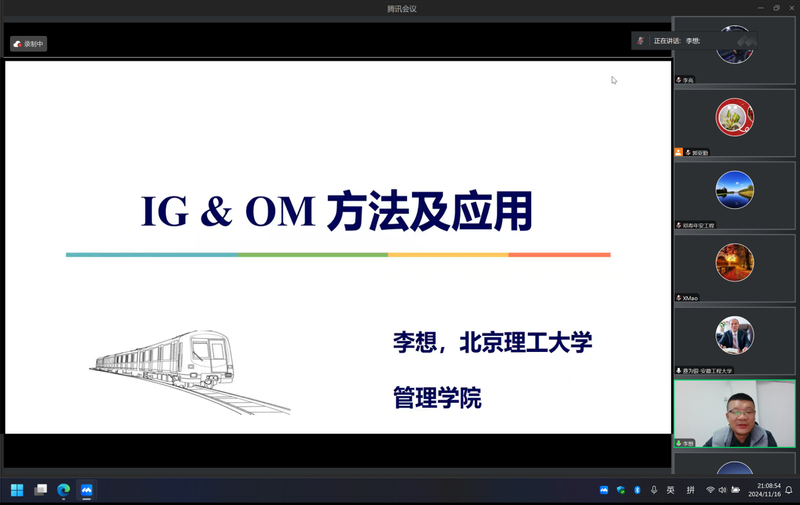Open Task View on the taskbar
Viewport: 800px width, 505px height.
pos(41,490)
